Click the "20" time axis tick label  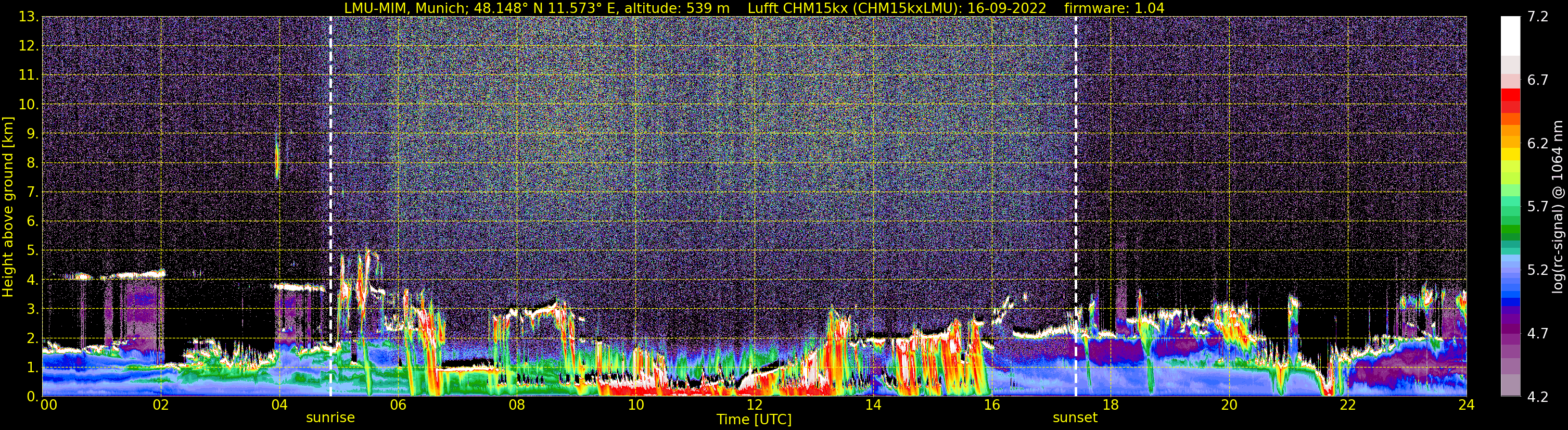click(x=1229, y=405)
